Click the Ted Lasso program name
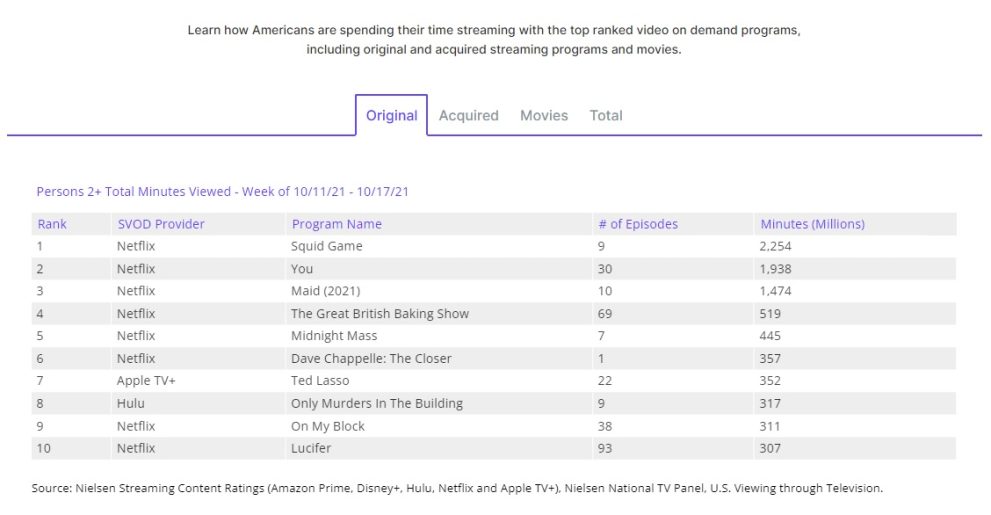The image size is (991, 515). click(x=319, y=381)
